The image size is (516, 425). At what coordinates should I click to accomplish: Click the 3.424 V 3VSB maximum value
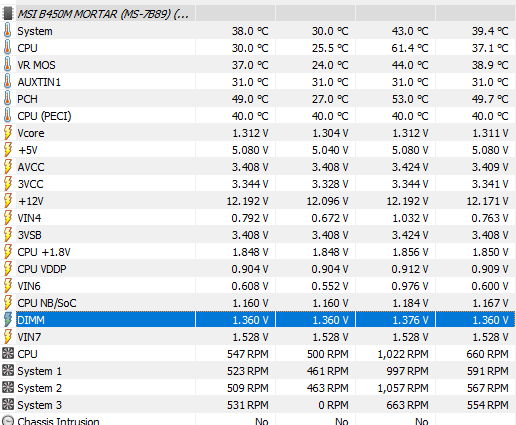(x=410, y=235)
